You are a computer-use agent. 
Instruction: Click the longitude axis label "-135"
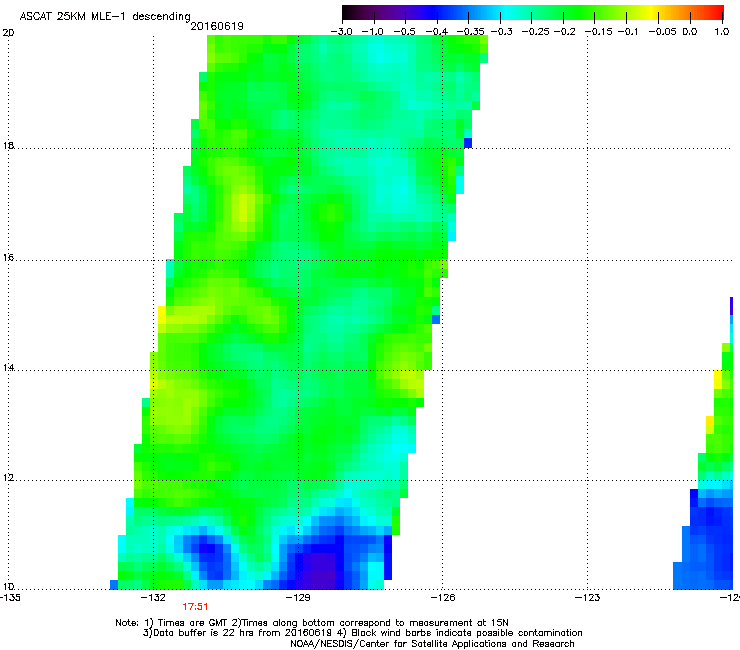(10, 598)
